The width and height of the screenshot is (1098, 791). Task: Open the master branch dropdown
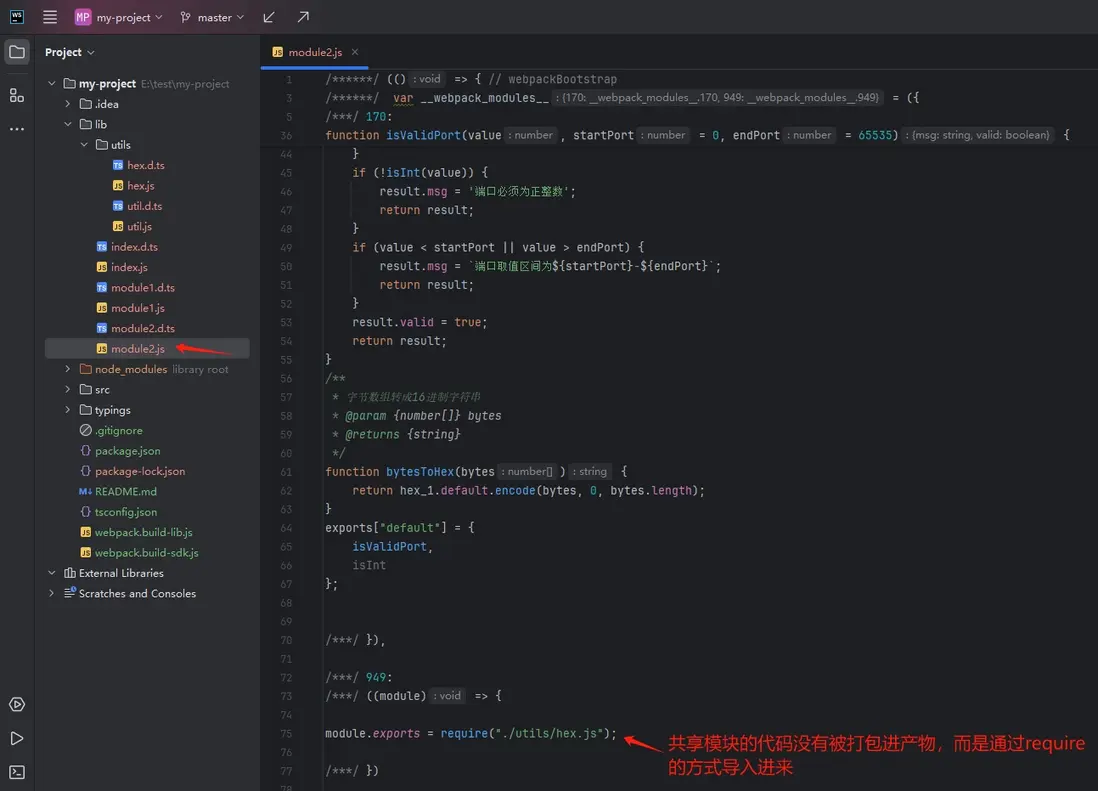click(213, 17)
